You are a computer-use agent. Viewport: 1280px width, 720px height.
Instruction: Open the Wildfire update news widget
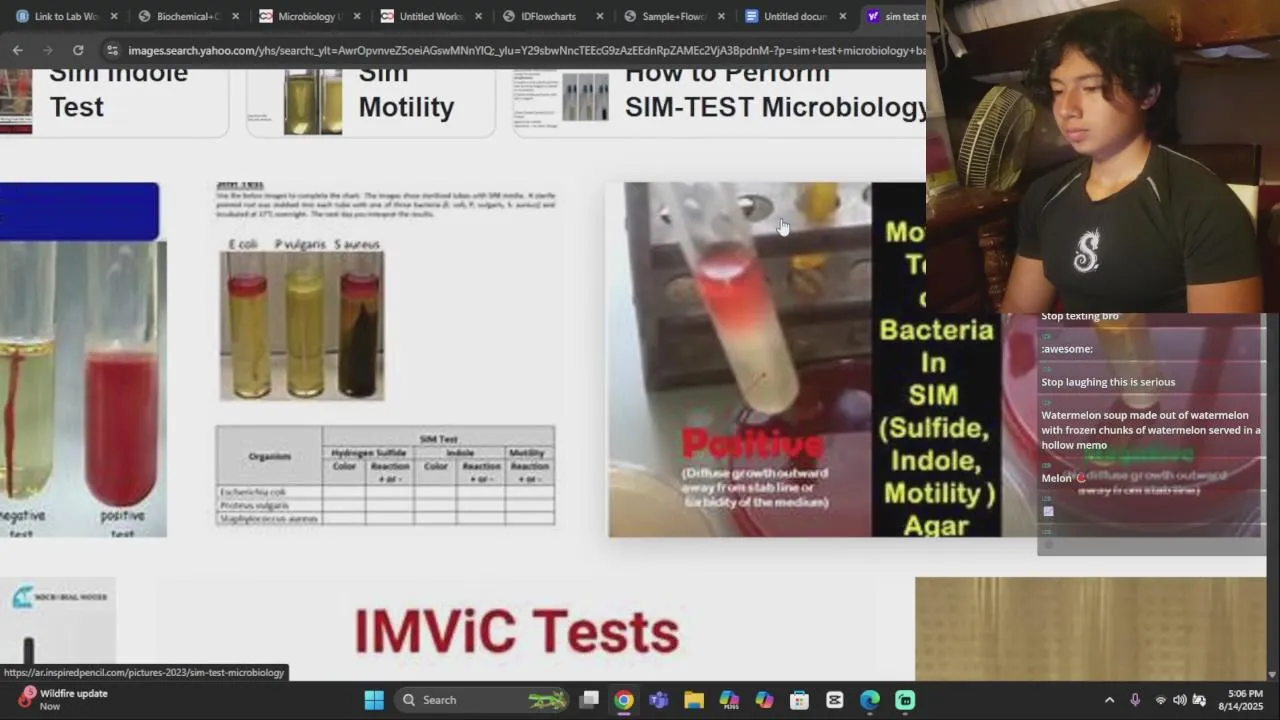coord(62,699)
